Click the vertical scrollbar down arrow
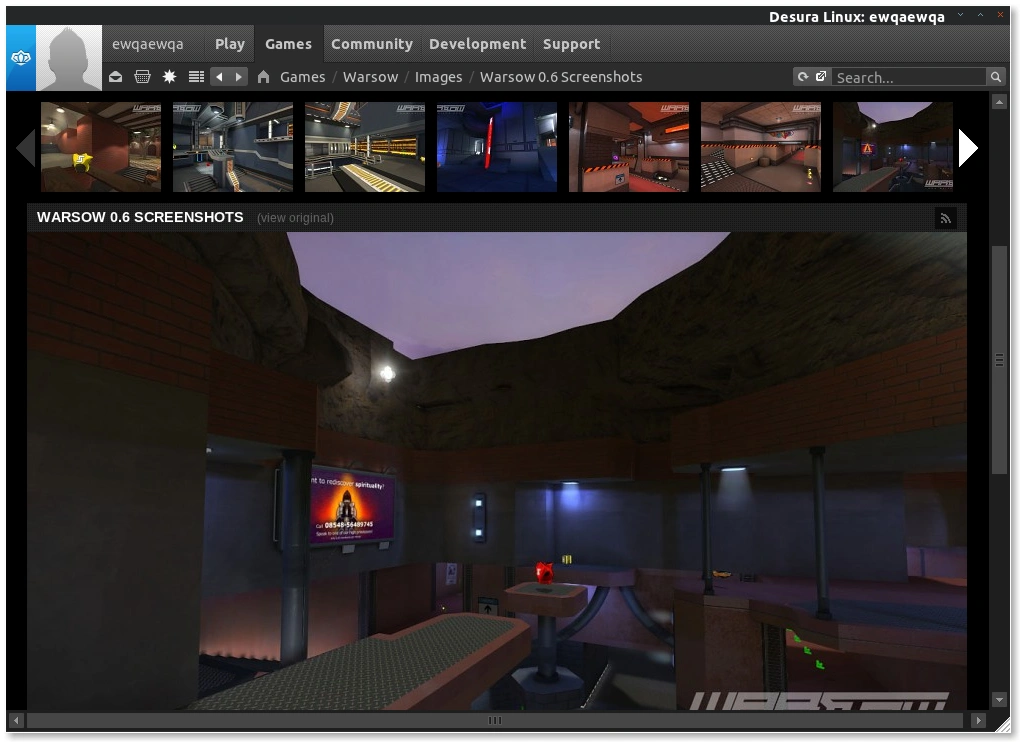The width and height of the screenshot is (1020, 742). tap(999, 700)
